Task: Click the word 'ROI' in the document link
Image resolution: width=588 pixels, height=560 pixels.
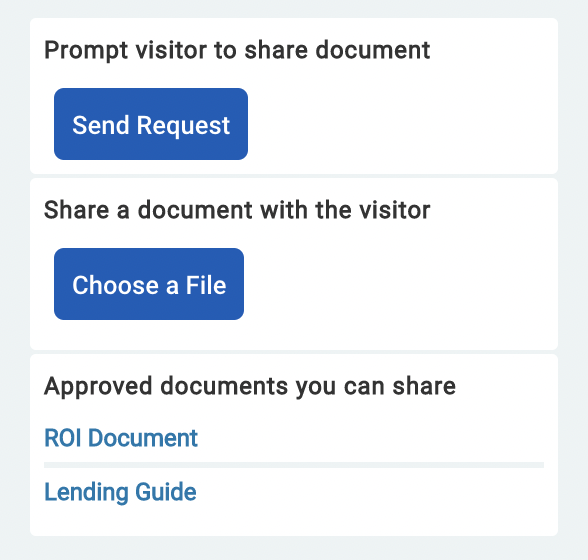Action: click(x=63, y=438)
